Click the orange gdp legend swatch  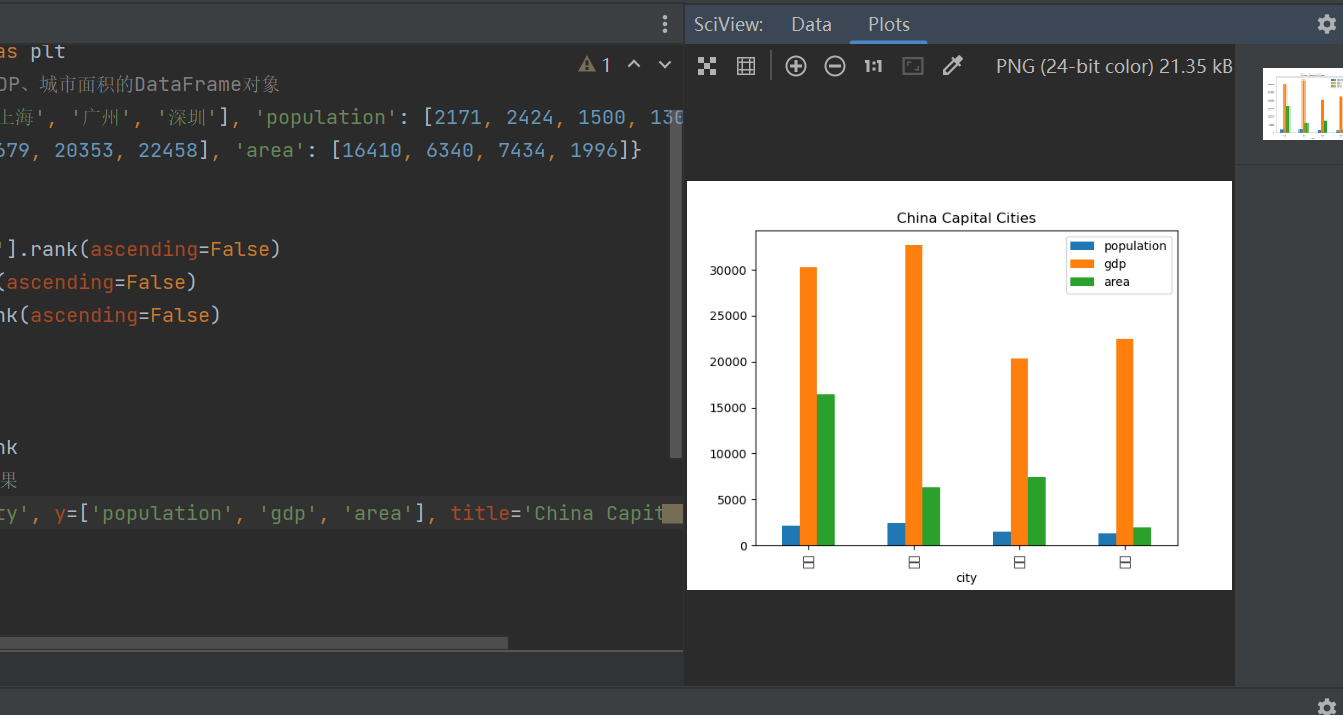tap(1082, 264)
